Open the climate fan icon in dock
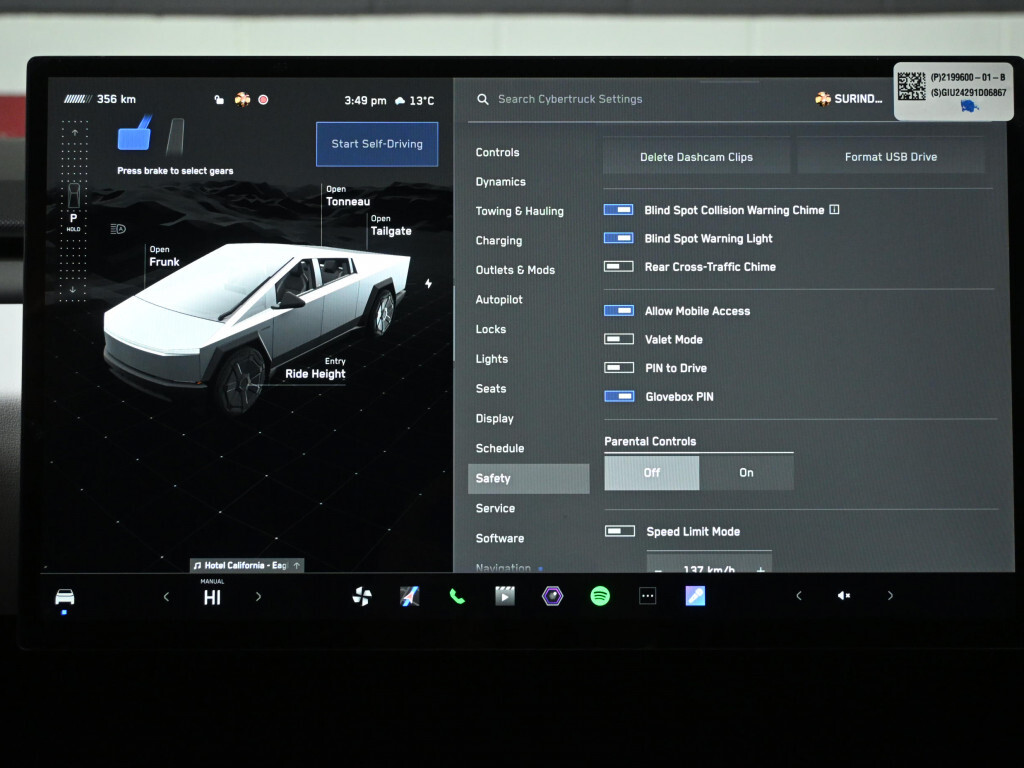 [x=362, y=596]
